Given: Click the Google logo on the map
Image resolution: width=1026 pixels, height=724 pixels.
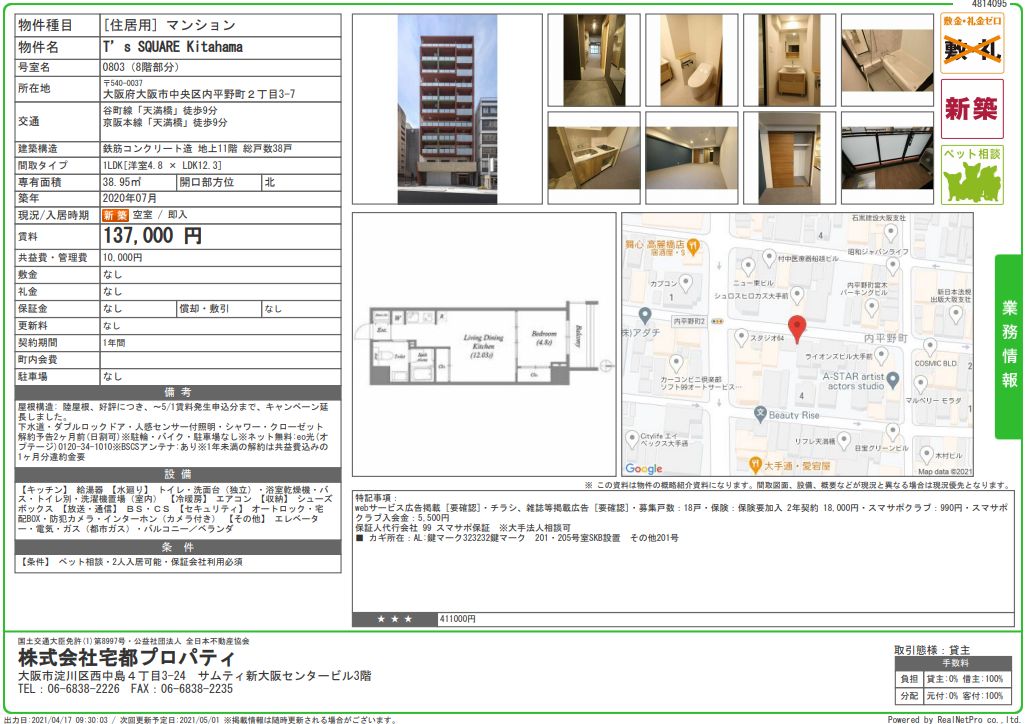Looking at the screenshot, I should click(643, 468).
